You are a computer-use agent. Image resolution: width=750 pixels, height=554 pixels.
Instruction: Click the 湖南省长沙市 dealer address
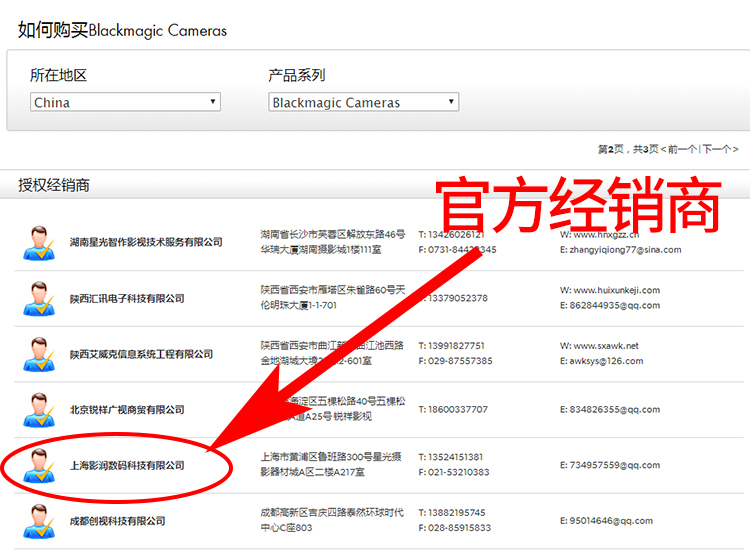pos(332,242)
